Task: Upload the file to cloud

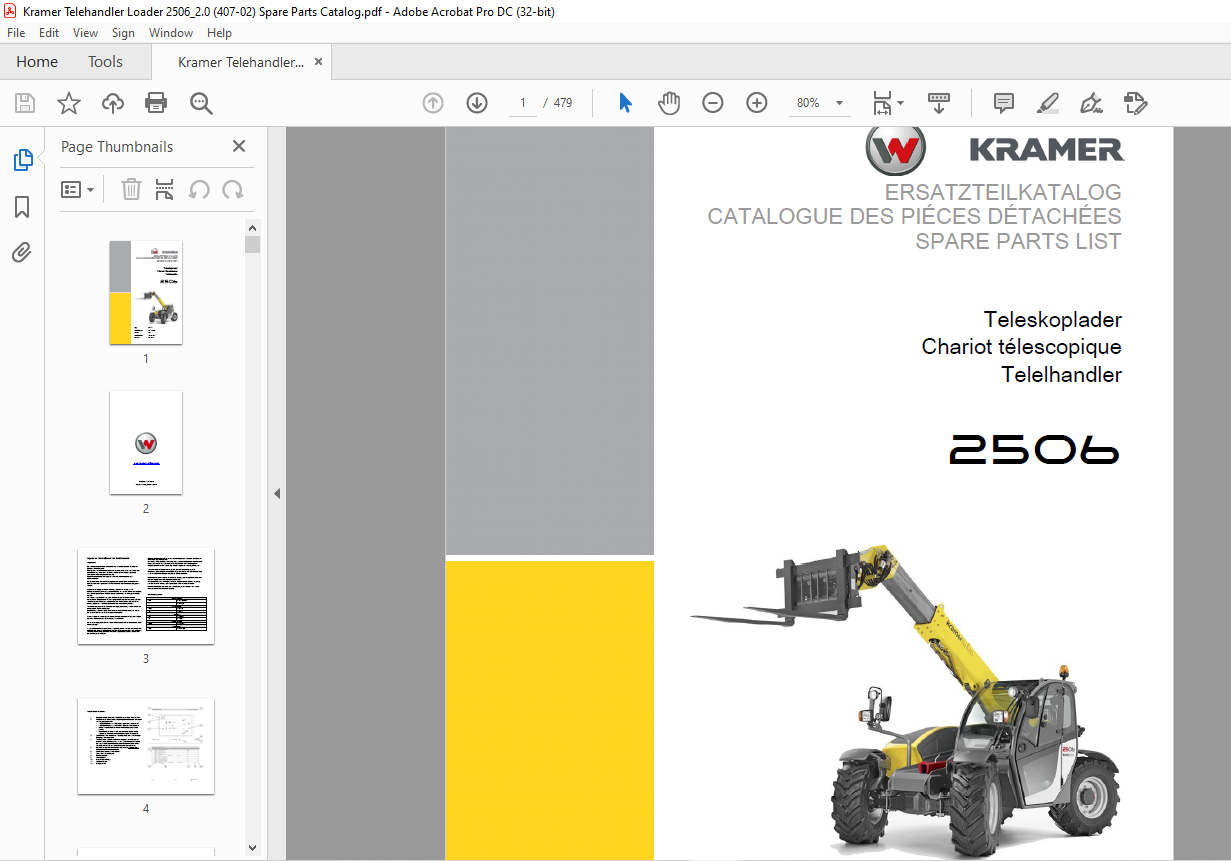Action: 113,103
